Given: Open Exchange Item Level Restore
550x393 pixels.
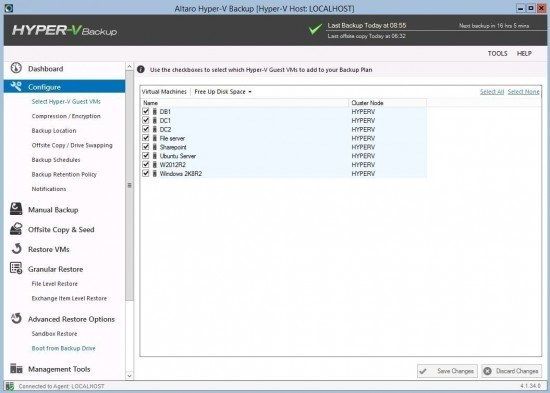Looking at the screenshot, I should click(69, 298).
